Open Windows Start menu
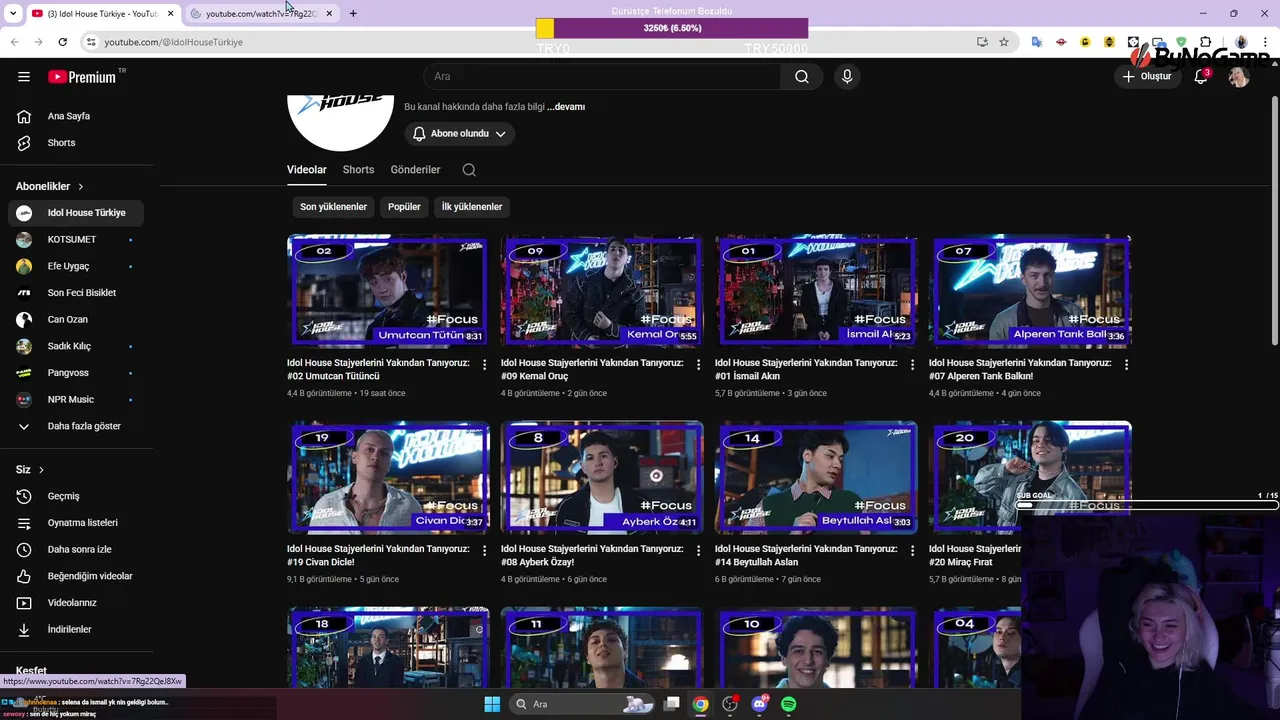The width and height of the screenshot is (1280, 720). click(x=492, y=704)
